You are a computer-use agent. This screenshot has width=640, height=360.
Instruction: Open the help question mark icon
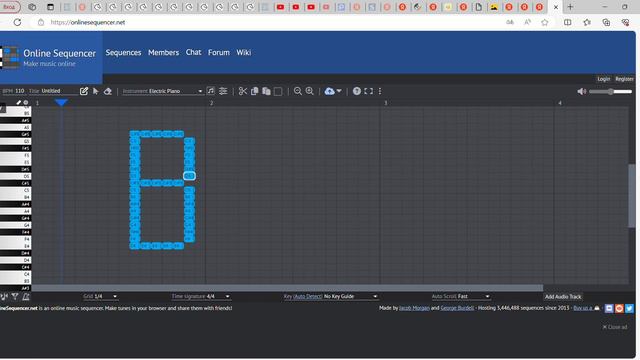click(x=357, y=91)
